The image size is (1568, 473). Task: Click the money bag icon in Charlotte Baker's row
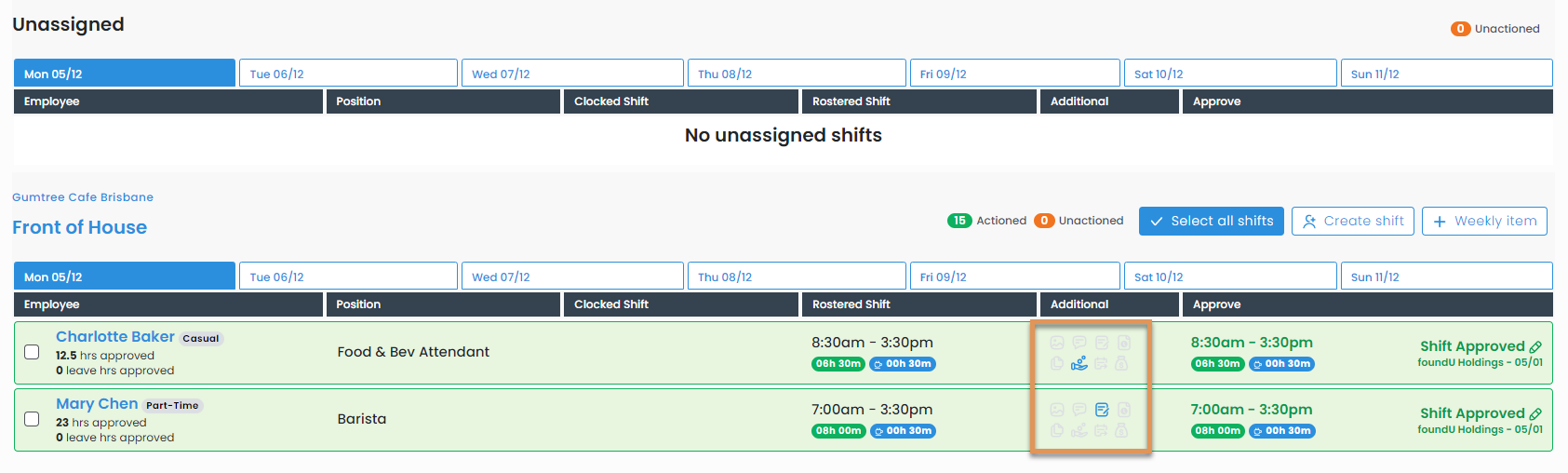1122,364
